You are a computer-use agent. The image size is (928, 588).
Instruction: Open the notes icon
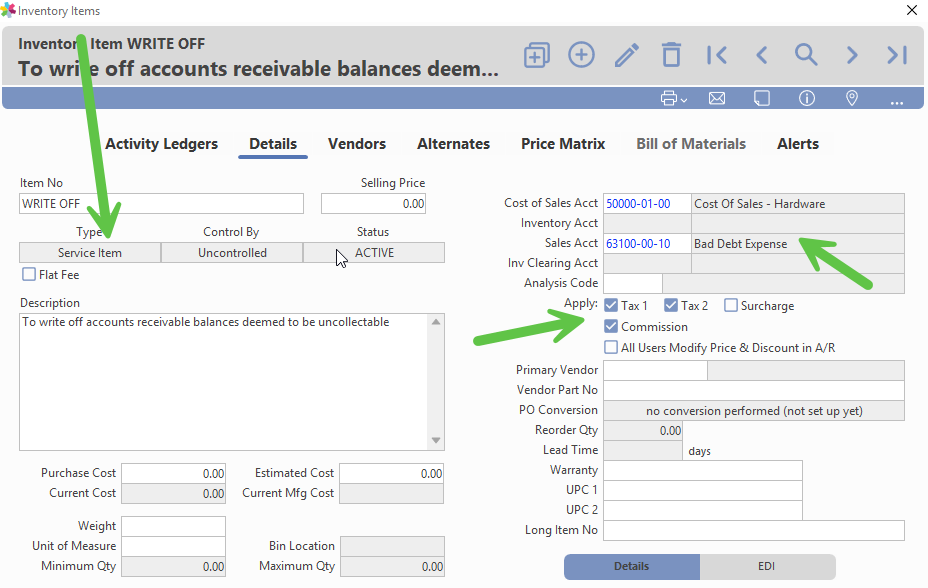click(x=762, y=98)
